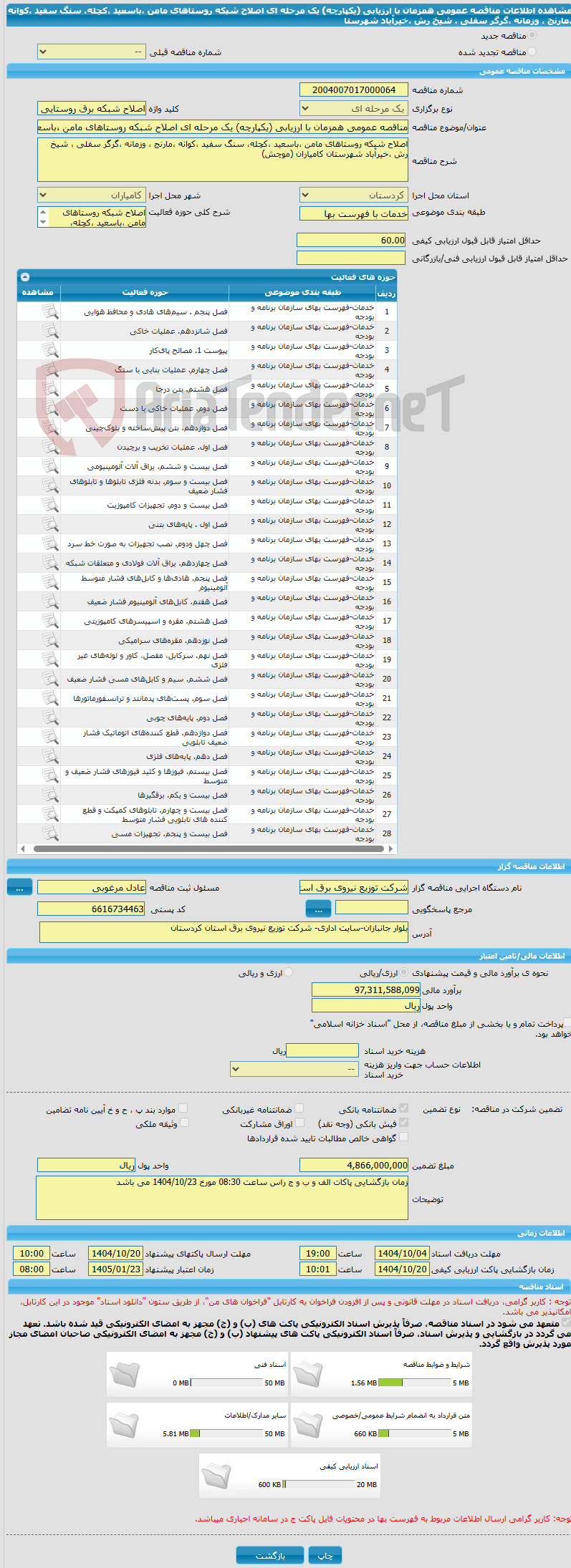Click the برآورد مالی field
Viewport: 571px width, 1568px height.
pos(366,989)
